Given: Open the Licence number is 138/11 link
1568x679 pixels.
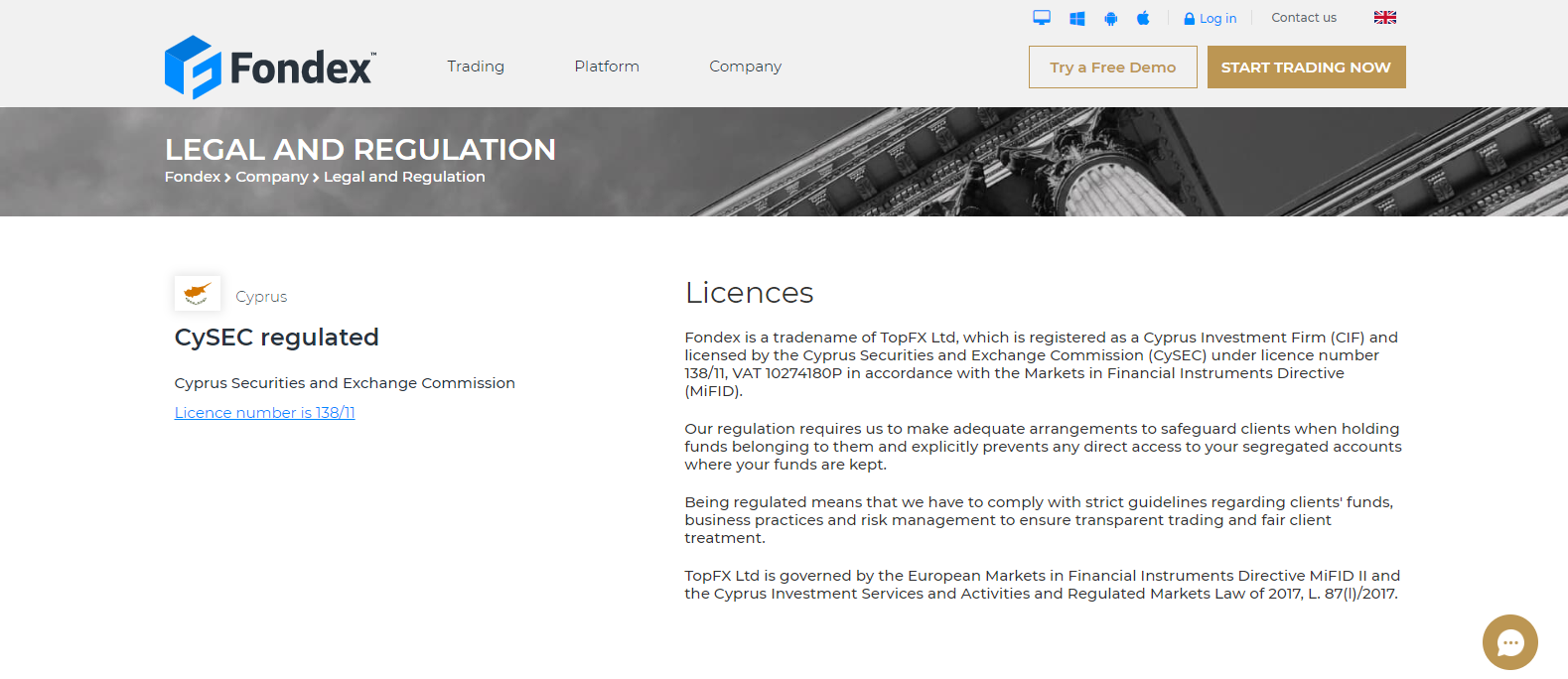Looking at the screenshot, I should pos(265,413).
